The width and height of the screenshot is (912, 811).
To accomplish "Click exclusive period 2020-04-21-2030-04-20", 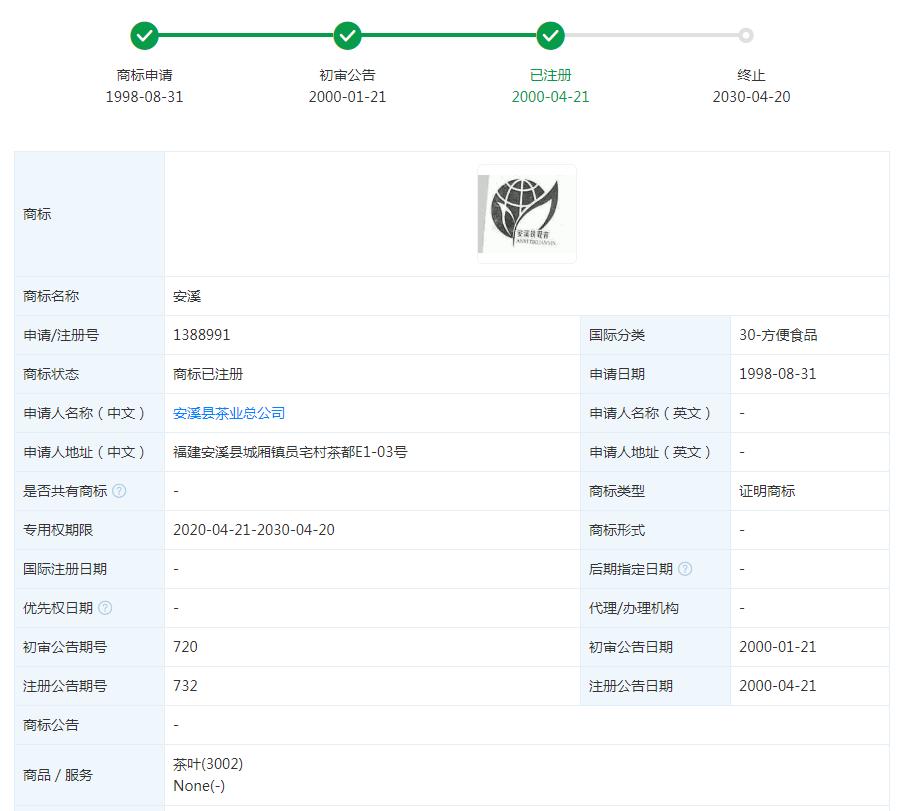I will coord(254,530).
